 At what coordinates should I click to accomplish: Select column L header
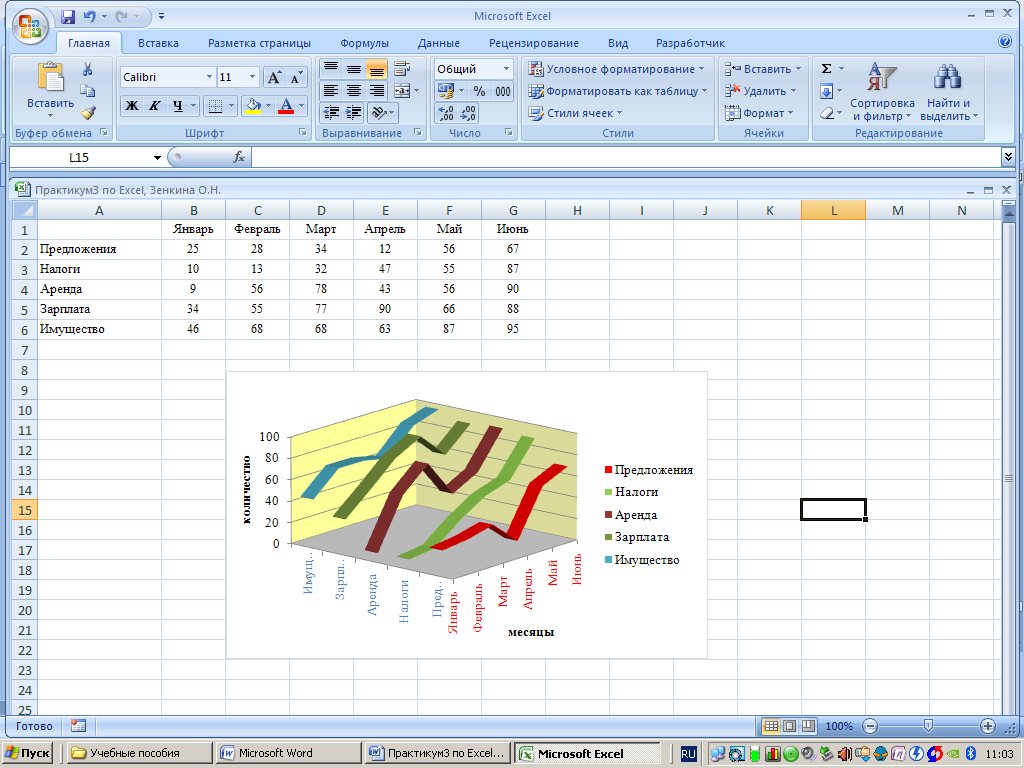833,210
